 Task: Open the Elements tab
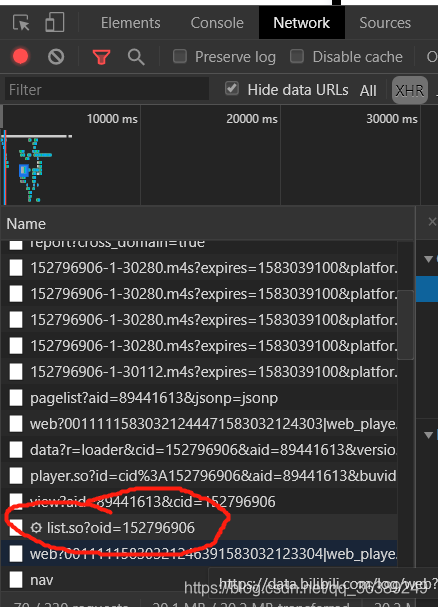[131, 23]
